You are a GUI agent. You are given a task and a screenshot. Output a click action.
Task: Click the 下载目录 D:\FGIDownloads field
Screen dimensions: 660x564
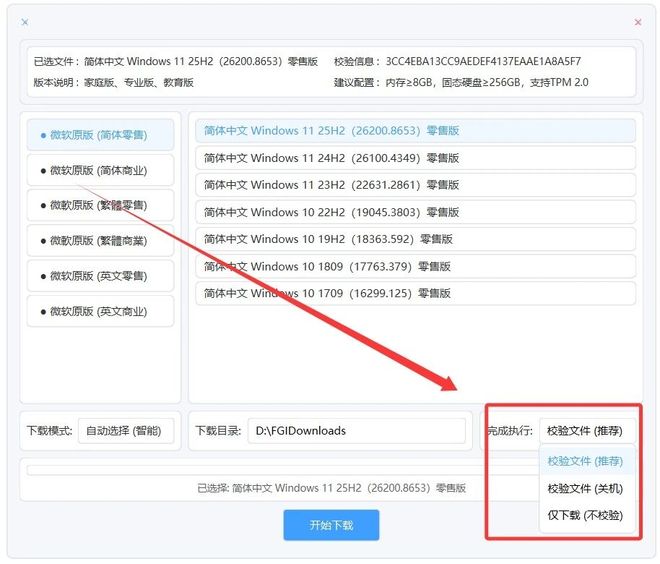point(357,431)
